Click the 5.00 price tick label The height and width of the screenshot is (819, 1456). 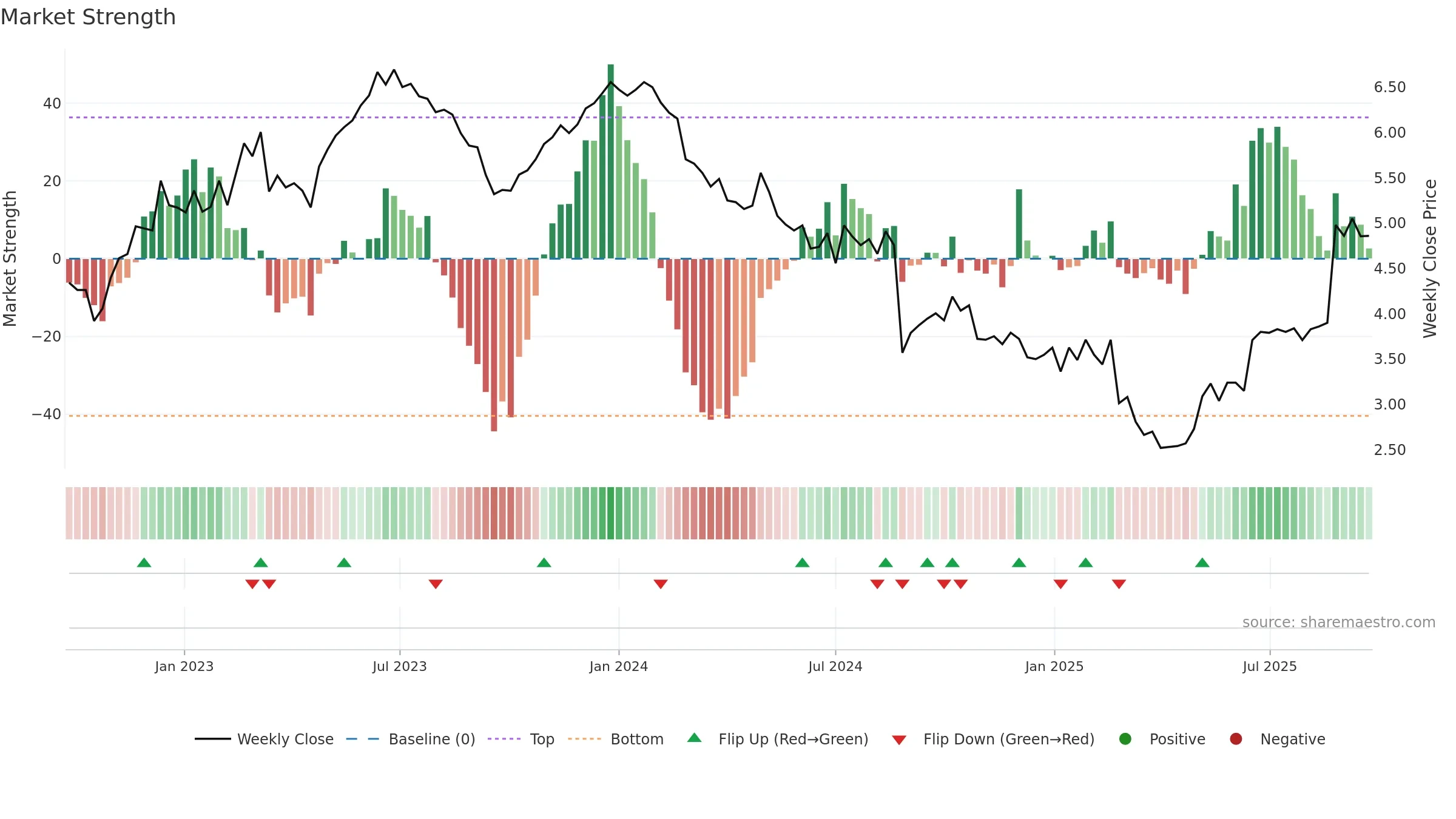pyautogui.click(x=1390, y=223)
